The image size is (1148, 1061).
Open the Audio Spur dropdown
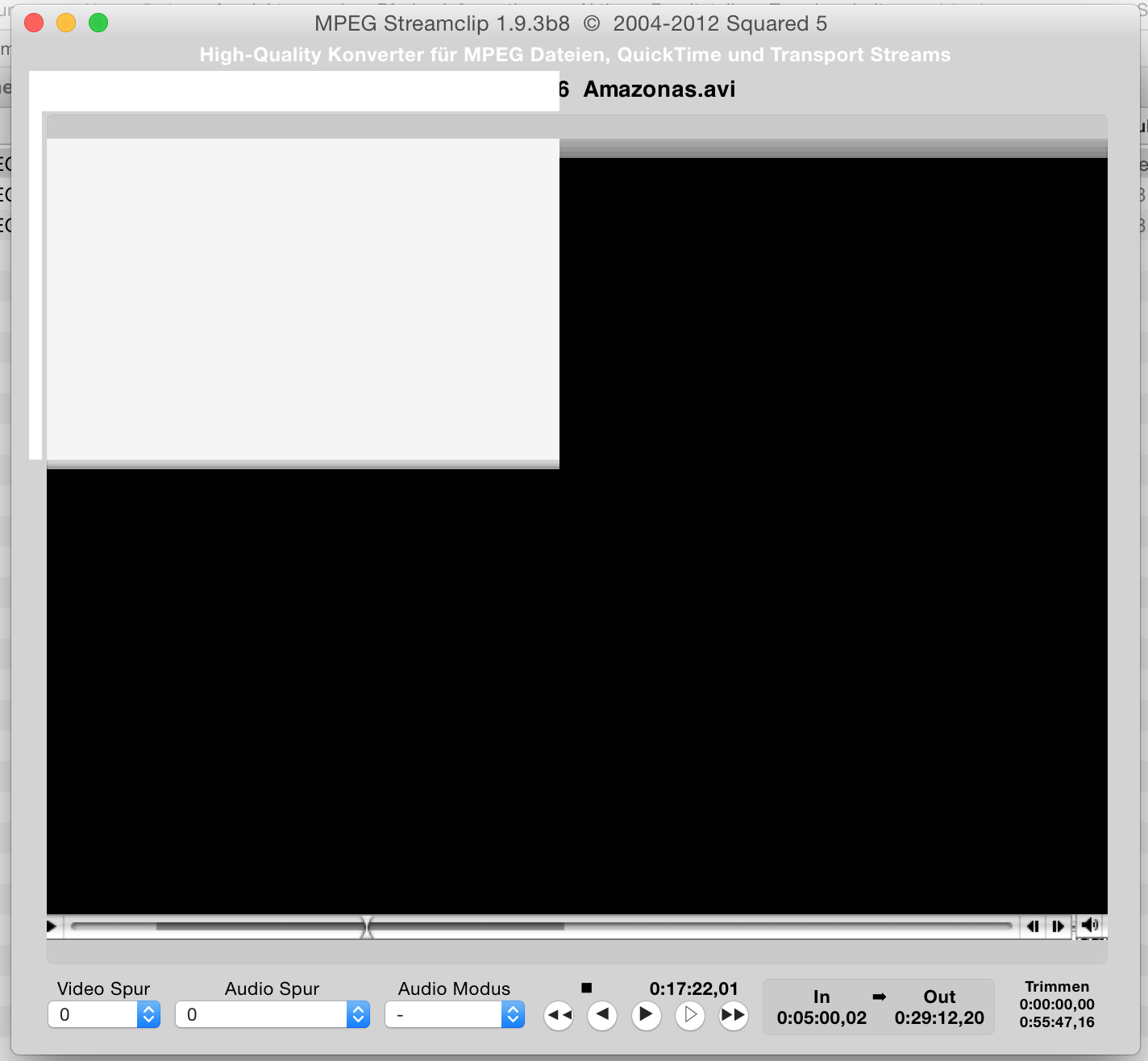pos(272,1014)
